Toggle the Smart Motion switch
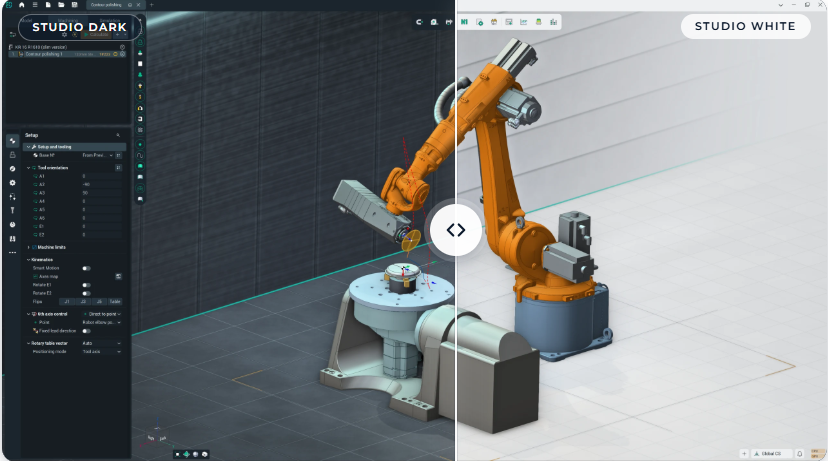Viewport: 828px width, 461px height. (86, 268)
